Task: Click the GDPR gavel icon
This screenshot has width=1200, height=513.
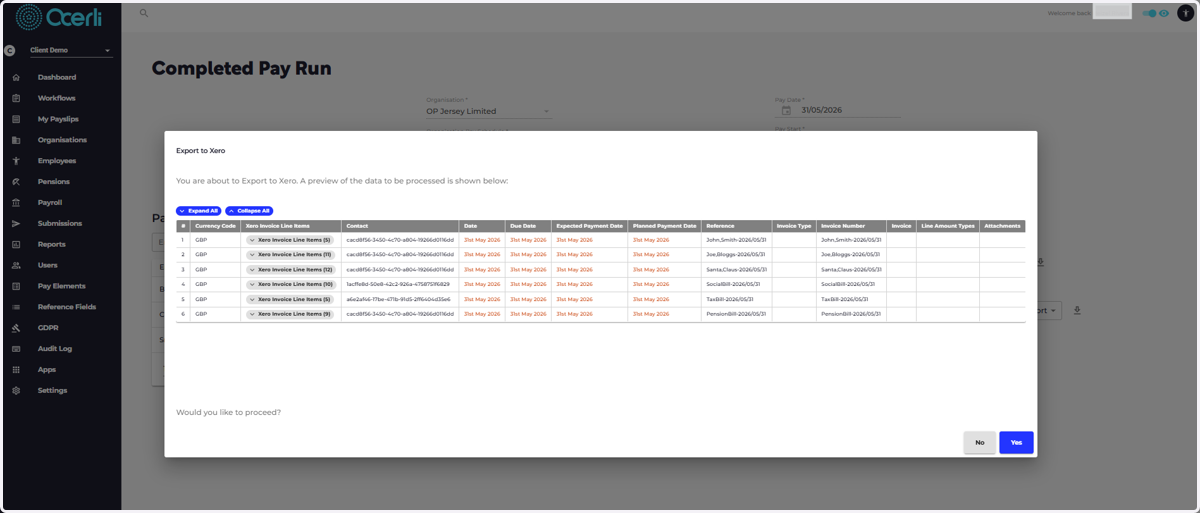Action: pos(16,328)
